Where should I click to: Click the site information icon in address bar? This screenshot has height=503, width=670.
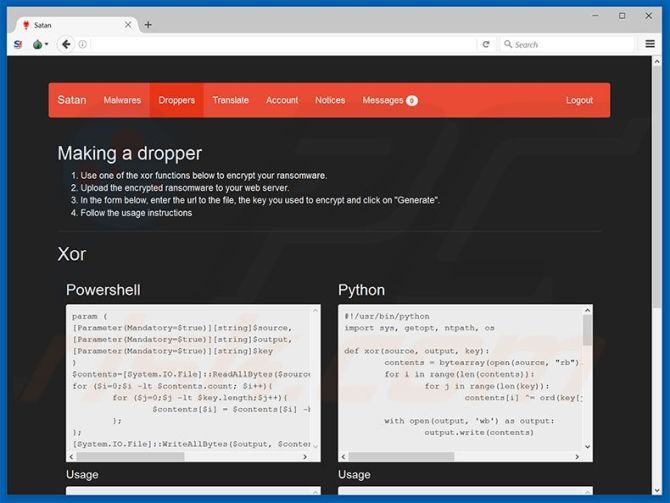tap(82, 44)
